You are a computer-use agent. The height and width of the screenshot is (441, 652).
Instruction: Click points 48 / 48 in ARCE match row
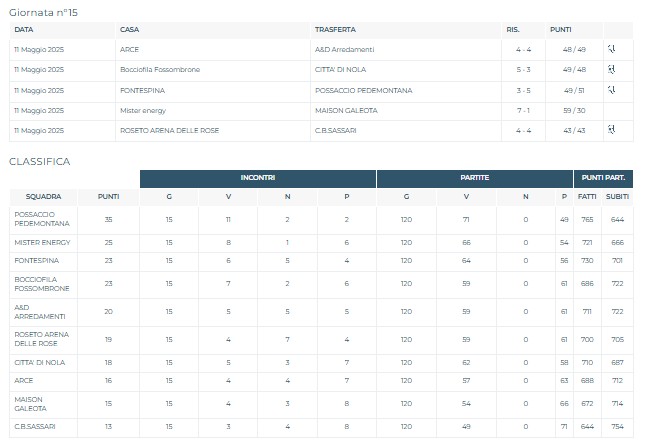coord(574,49)
